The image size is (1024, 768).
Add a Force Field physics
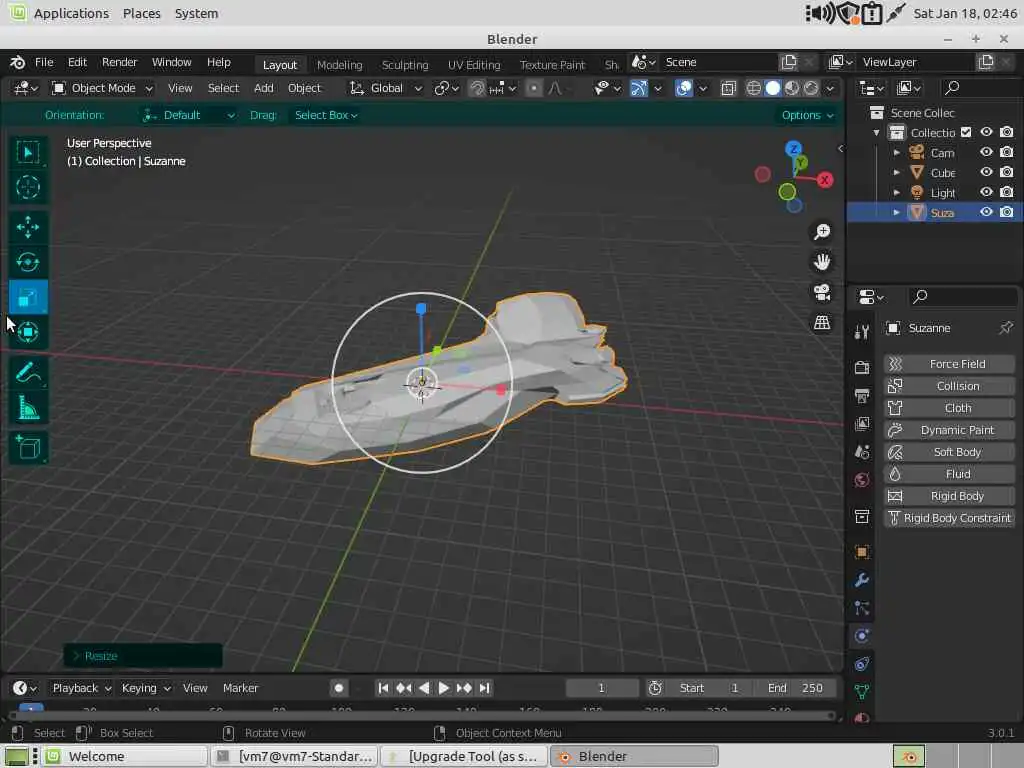pos(949,364)
